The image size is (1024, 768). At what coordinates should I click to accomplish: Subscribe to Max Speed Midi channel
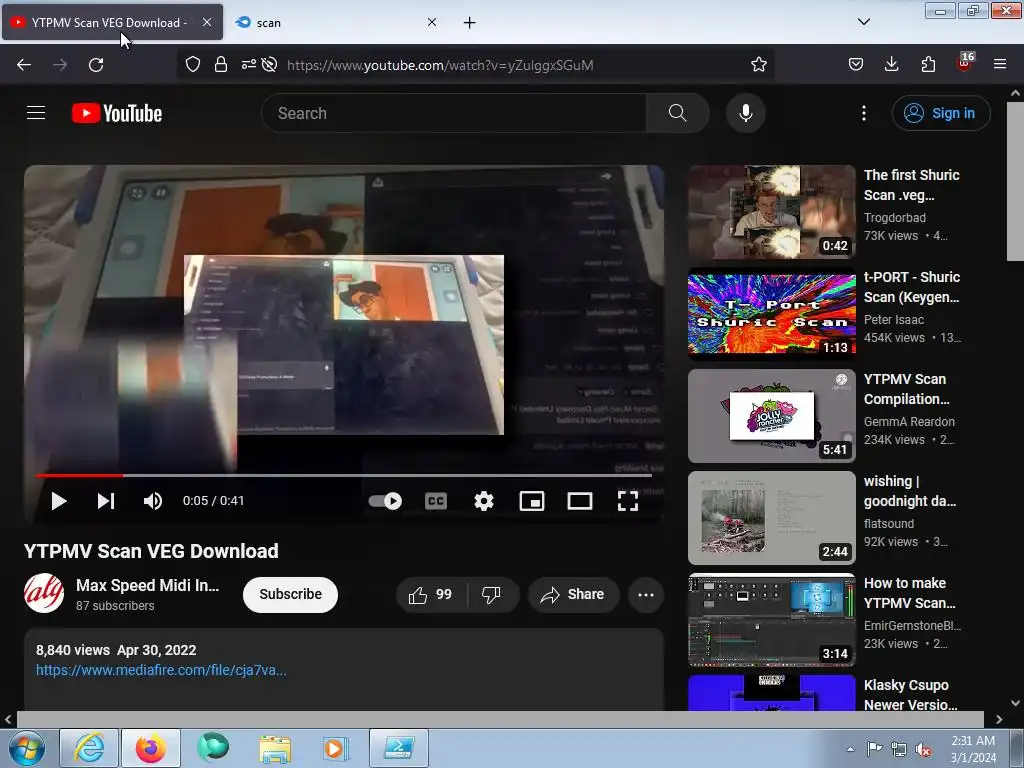pyautogui.click(x=290, y=594)
